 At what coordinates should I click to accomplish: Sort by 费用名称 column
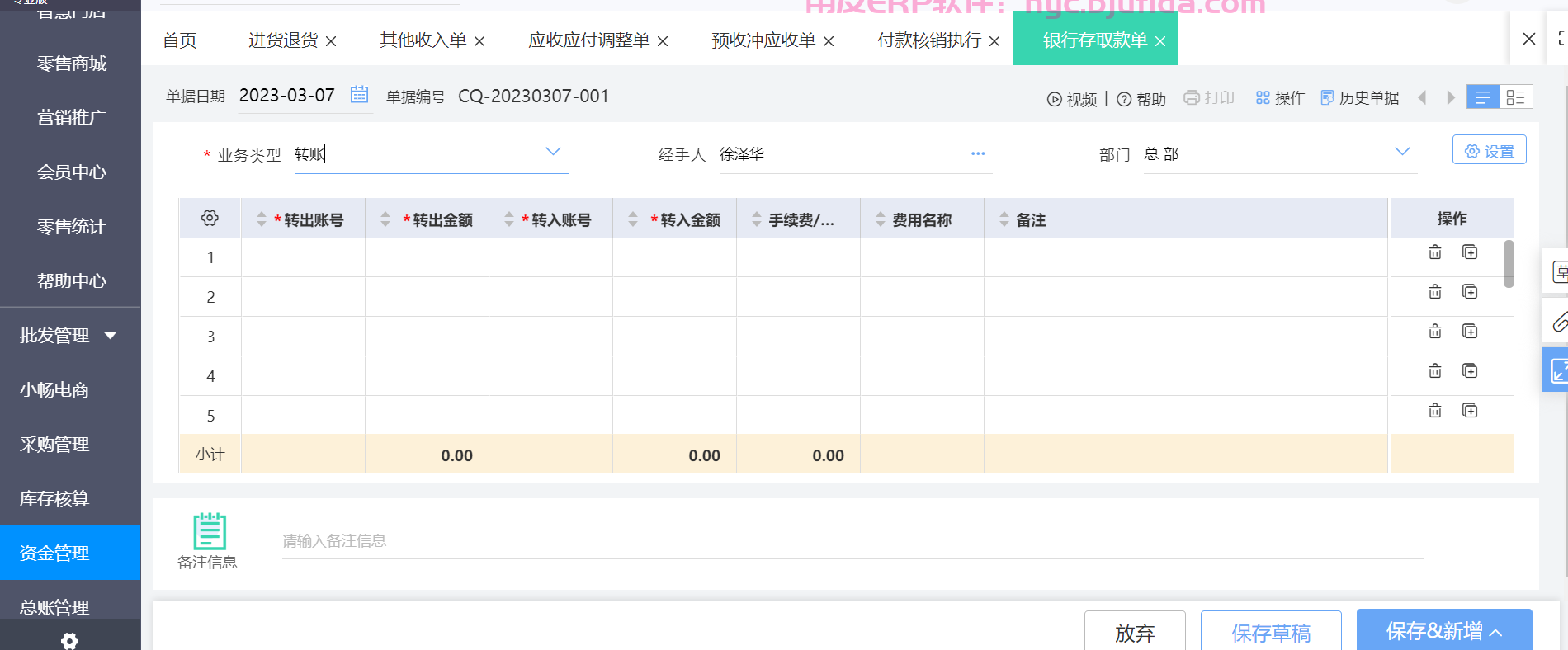pyautogui.click(x=880, y=219)
